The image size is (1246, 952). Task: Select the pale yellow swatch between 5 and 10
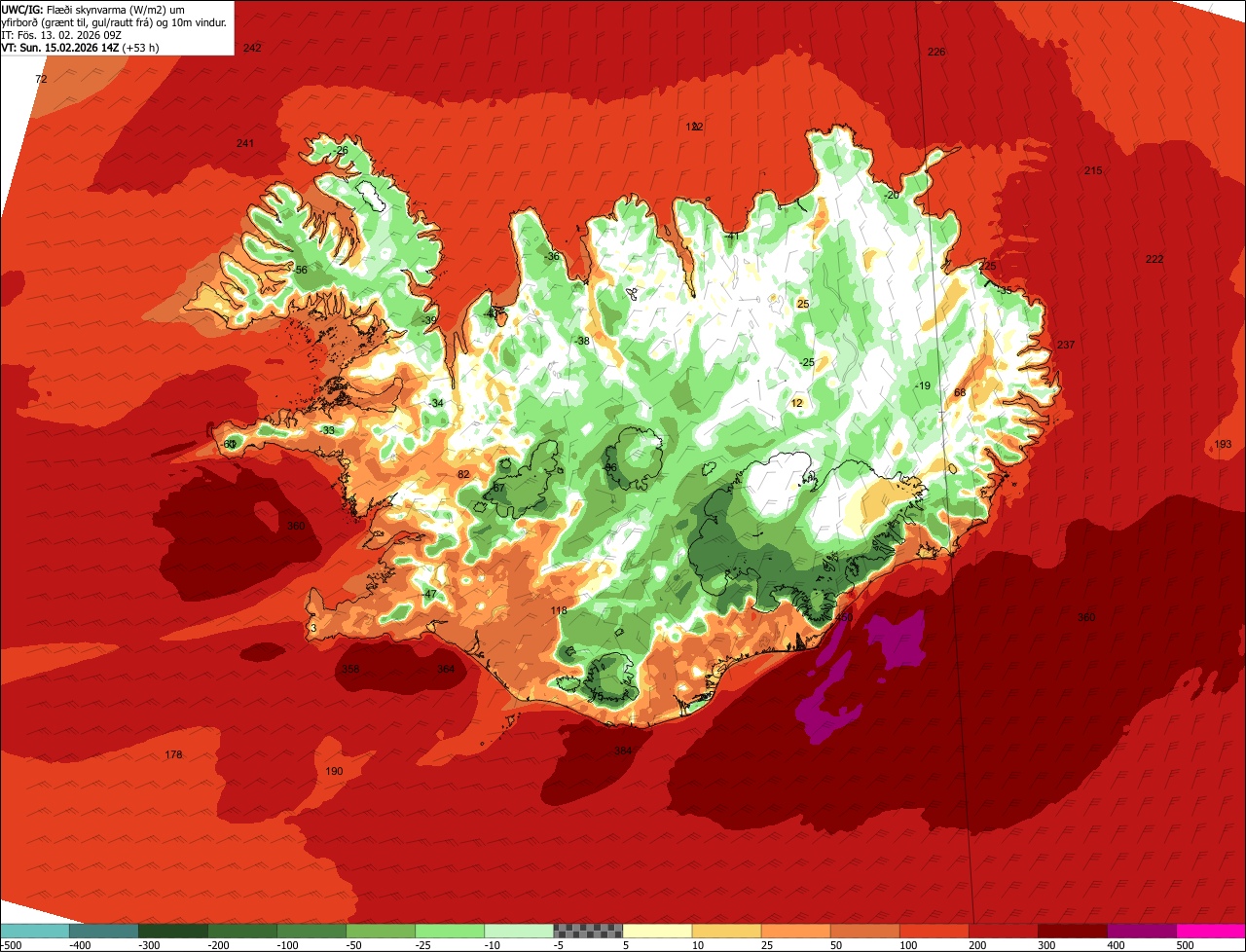pos(657,930)
